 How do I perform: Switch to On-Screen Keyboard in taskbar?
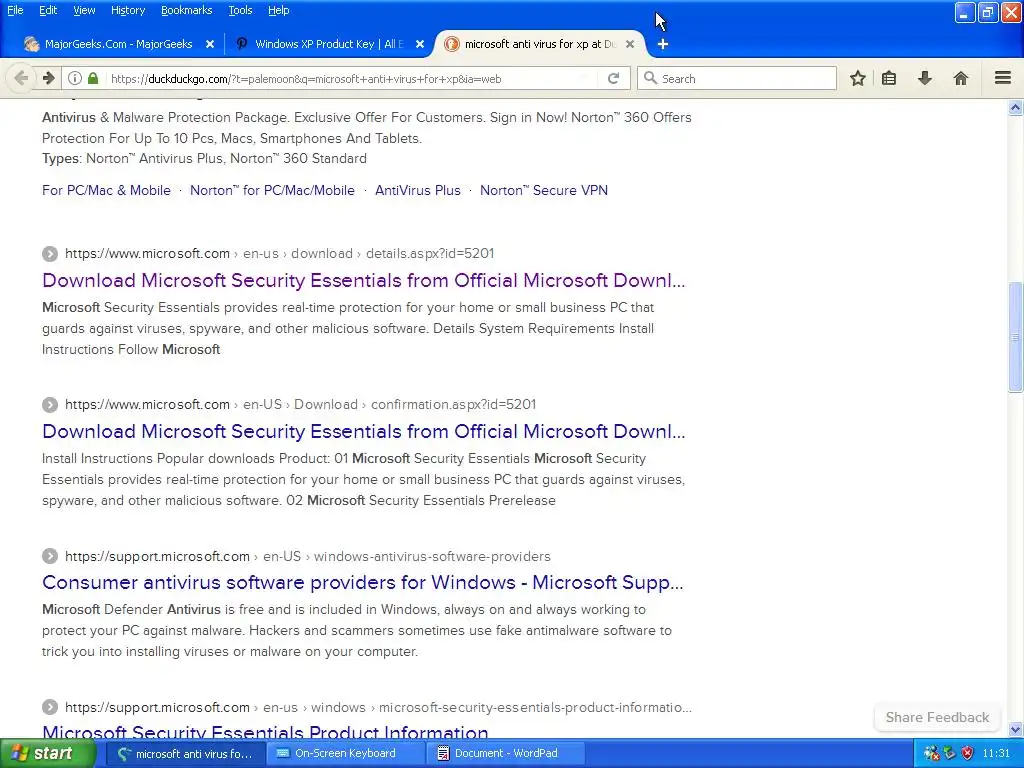345,754
